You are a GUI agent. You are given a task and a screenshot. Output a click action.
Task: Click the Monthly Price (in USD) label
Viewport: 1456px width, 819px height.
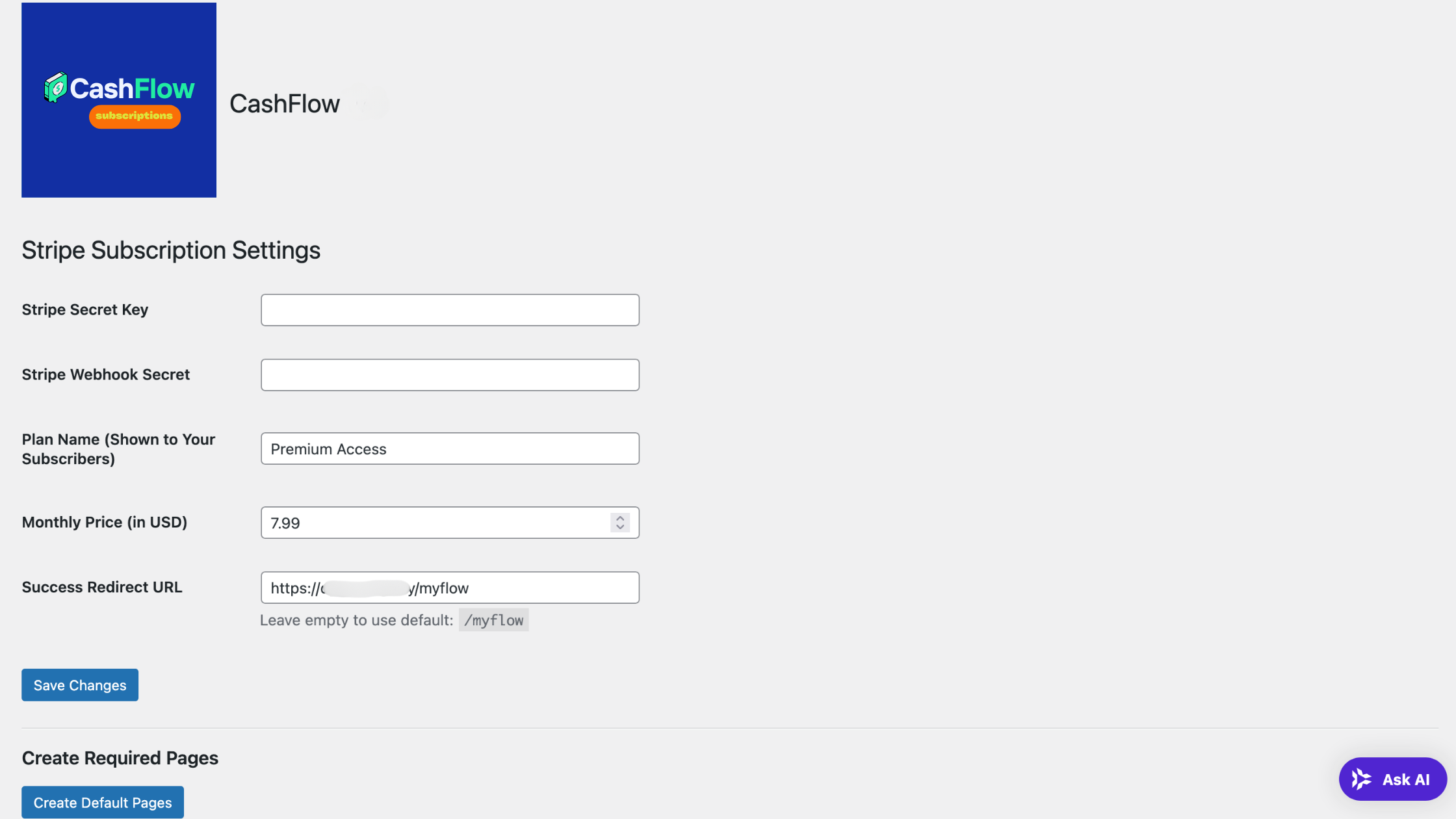click(105, 522)
